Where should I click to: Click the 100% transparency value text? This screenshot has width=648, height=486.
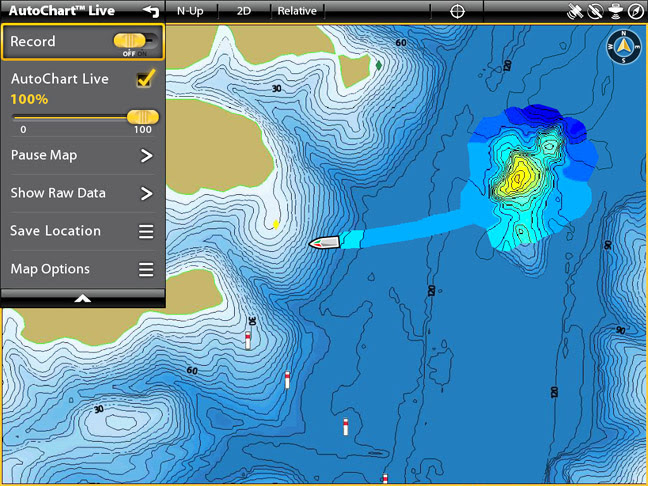pyautogui.click(x=29, y=100)
